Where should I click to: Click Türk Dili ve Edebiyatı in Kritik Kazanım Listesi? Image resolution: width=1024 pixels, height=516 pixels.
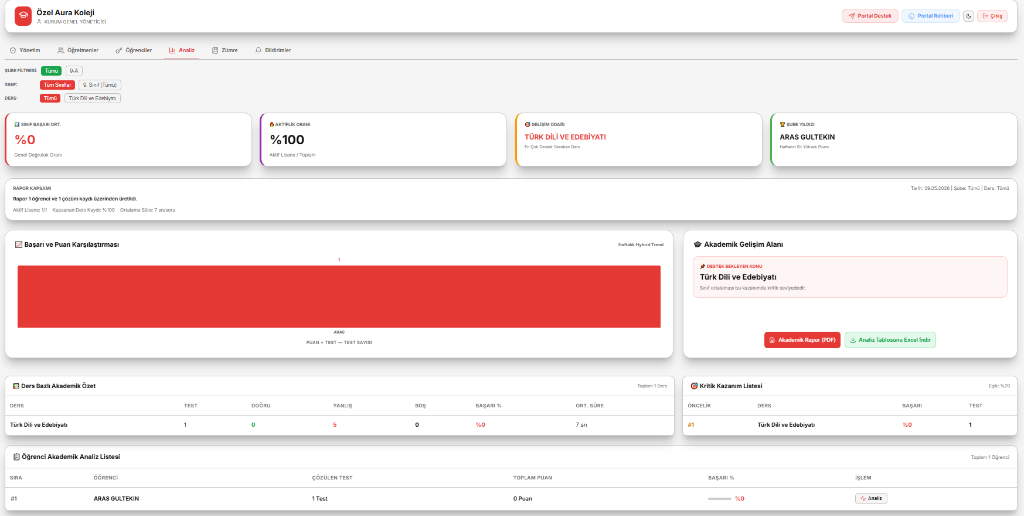786,425
